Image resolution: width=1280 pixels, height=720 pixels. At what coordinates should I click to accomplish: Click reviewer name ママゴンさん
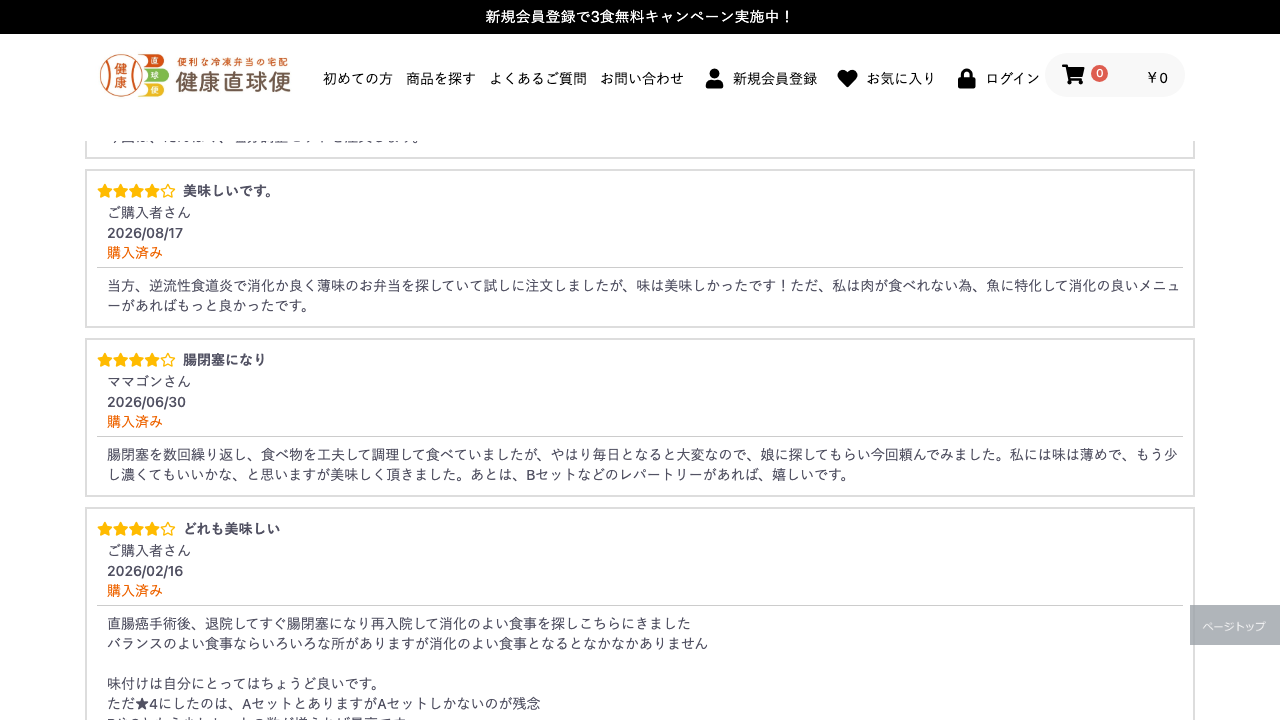click(149, 381)
